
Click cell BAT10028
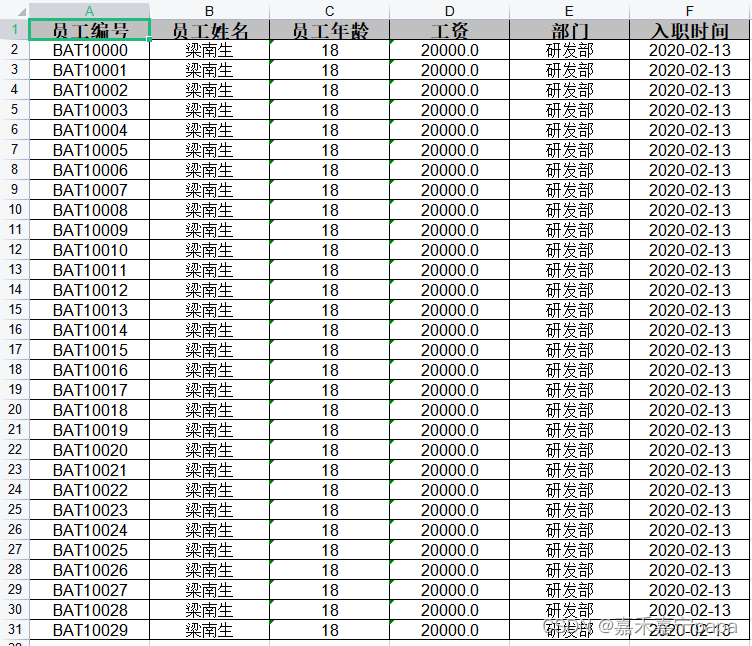click(x=90, y=610)
